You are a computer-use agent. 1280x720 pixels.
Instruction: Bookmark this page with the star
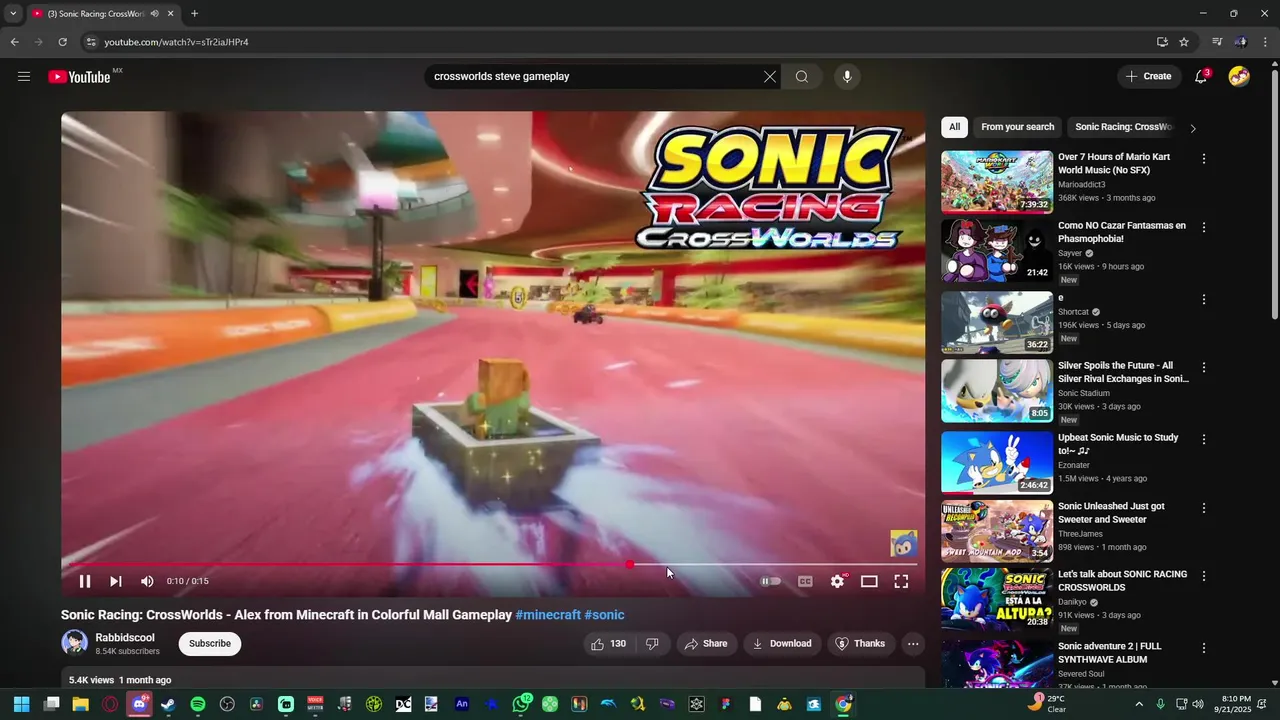(1184, 42)
